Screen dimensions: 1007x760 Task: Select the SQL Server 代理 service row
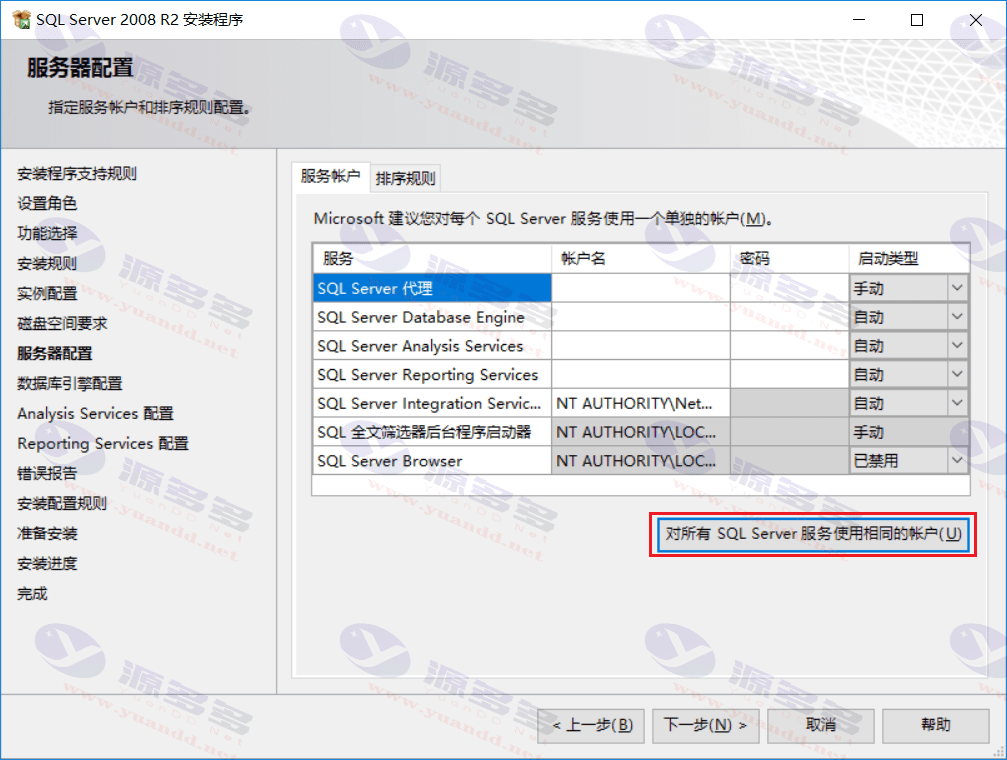[x=432, y=288]
